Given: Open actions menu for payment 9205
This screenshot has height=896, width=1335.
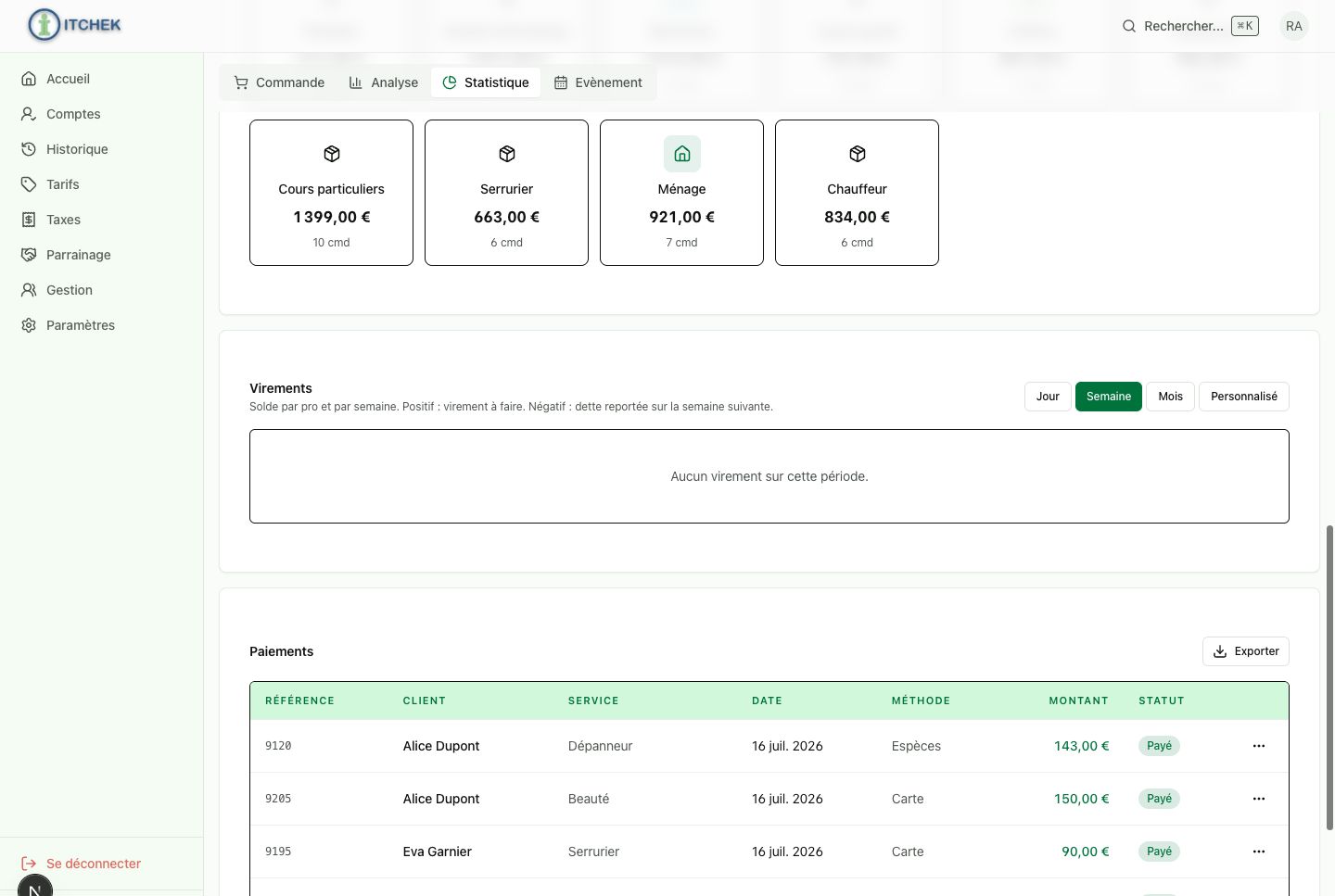Looking at the screenshot, I should [x=1259, y=799].
